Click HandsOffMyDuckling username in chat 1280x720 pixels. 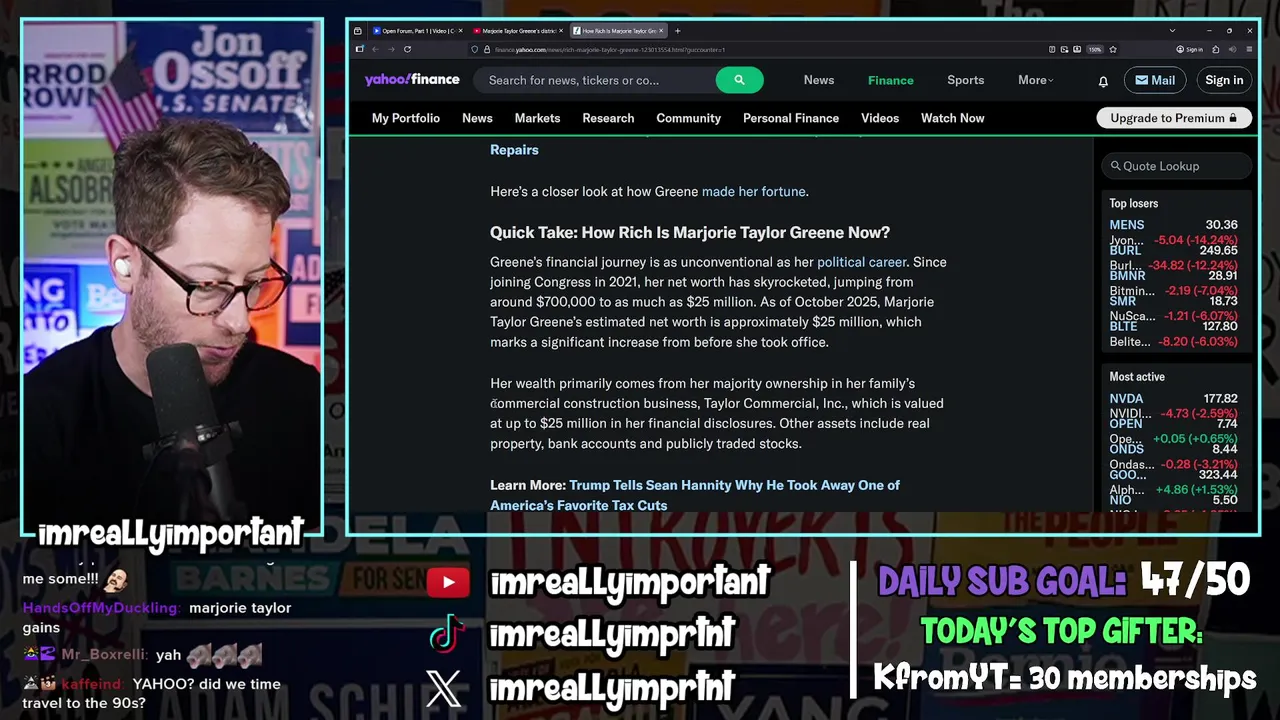101,608
